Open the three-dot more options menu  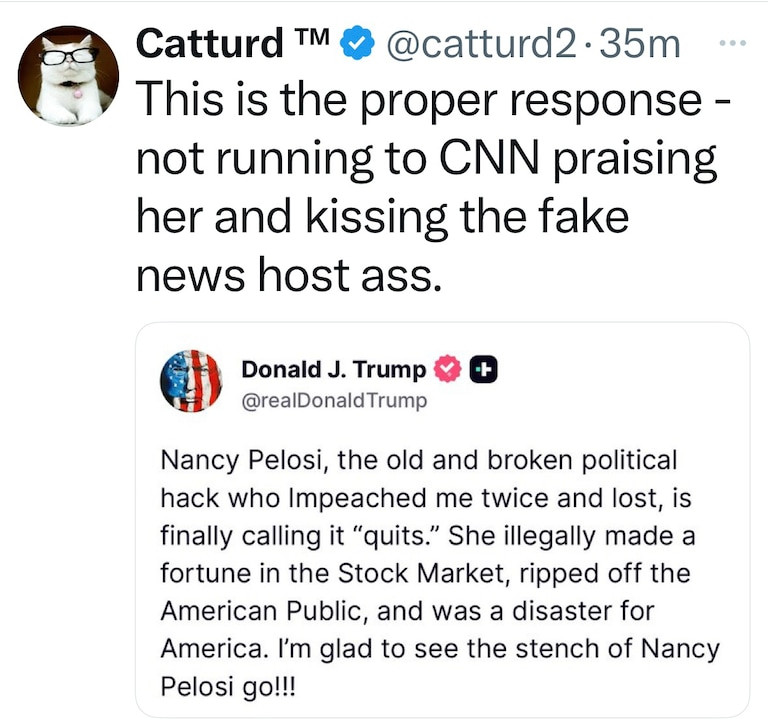[733, 44]
